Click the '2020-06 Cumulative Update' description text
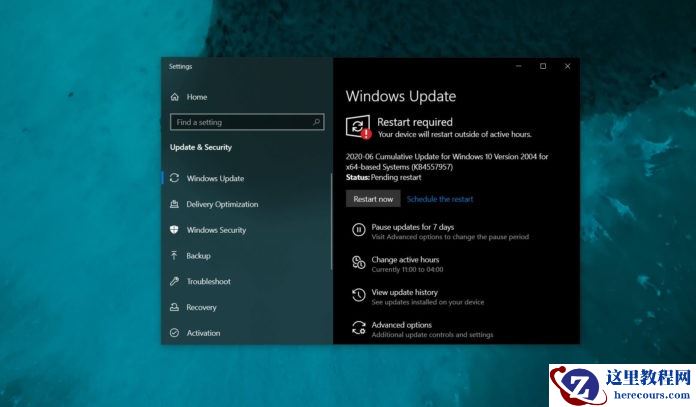696x407 pixels. pyautogui.click(x=447, y=162)
